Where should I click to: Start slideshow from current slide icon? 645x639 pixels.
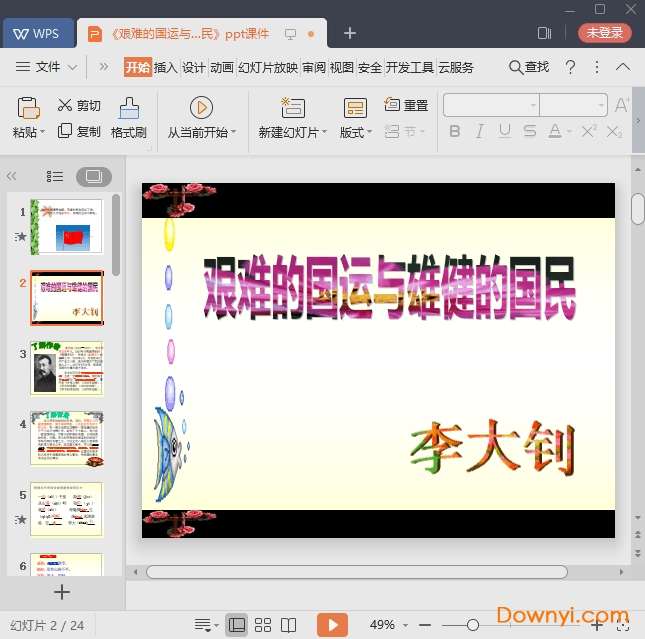[x=201, y=108]
